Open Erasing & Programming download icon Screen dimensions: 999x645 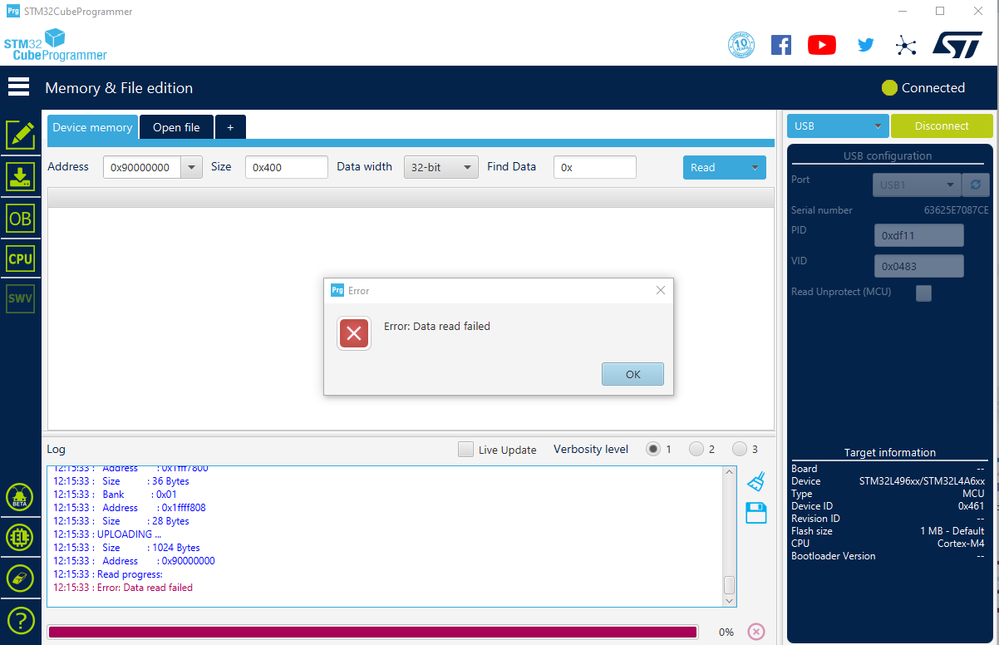pos(20,177)
